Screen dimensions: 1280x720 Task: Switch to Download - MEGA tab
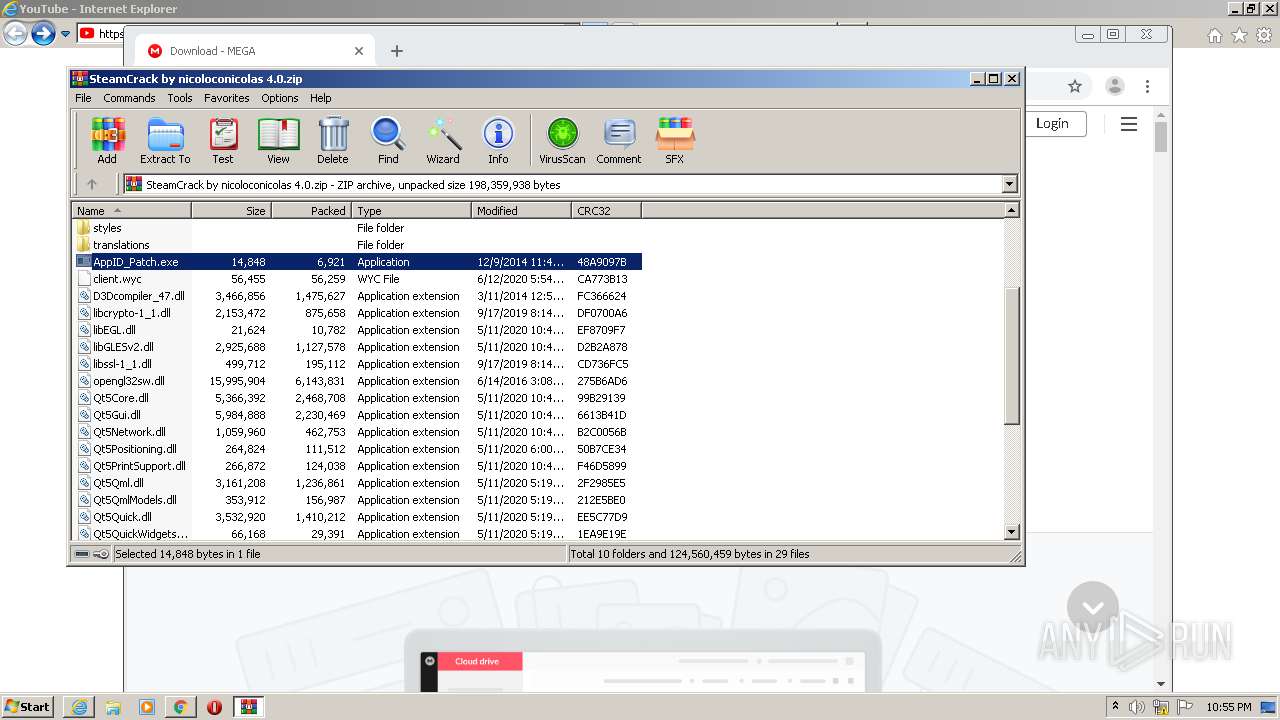pos(255,51)
